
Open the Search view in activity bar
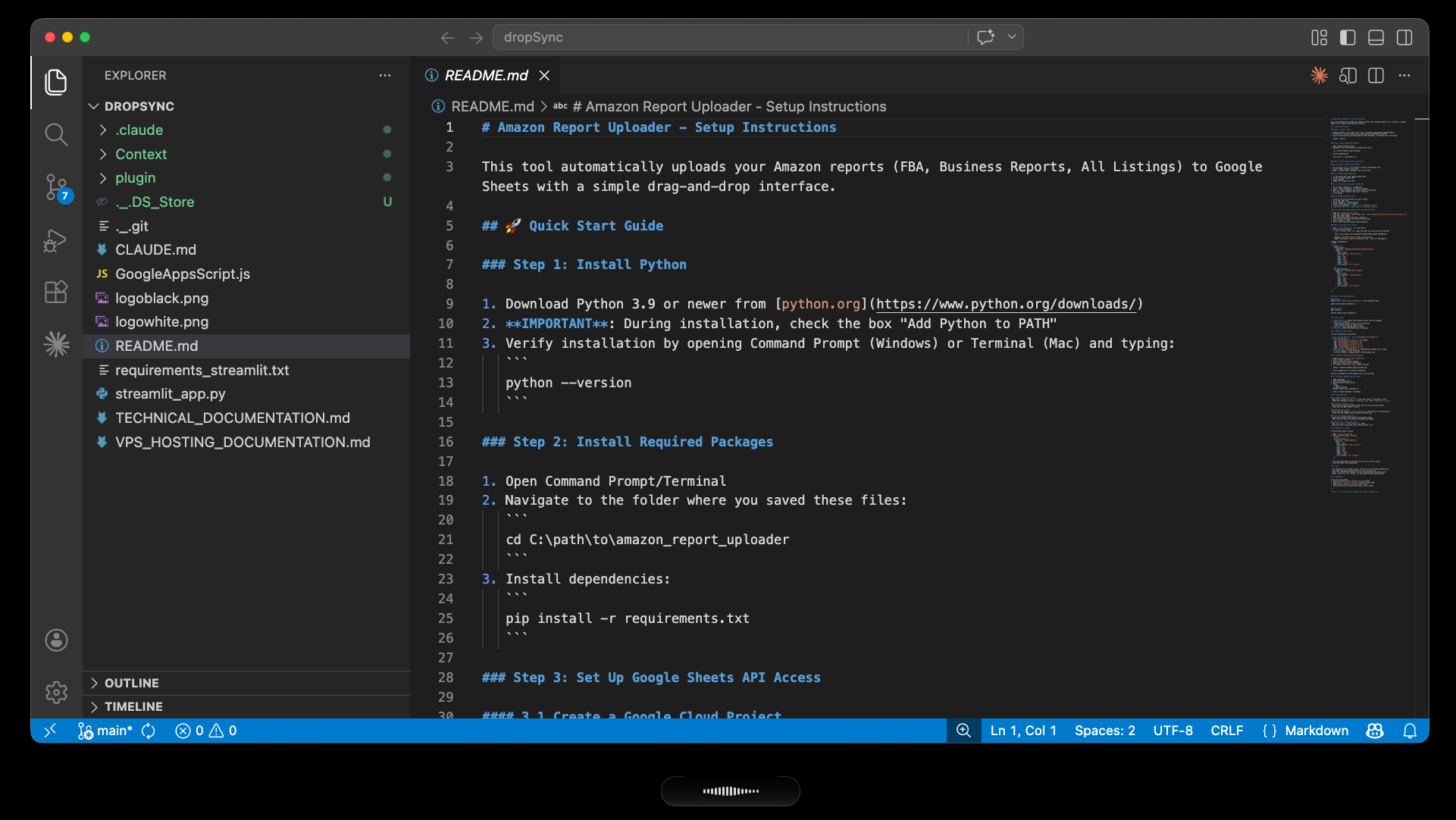pos(56,134)
